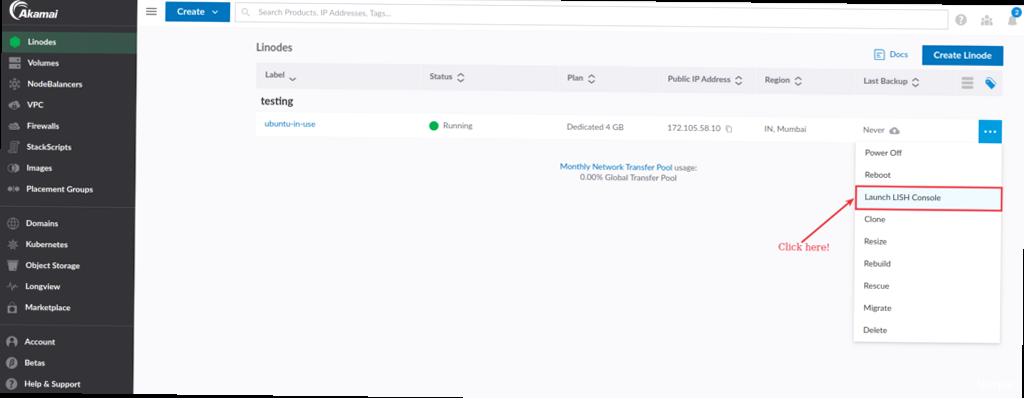Open the ubuntu-in-use Linode link

290,124
